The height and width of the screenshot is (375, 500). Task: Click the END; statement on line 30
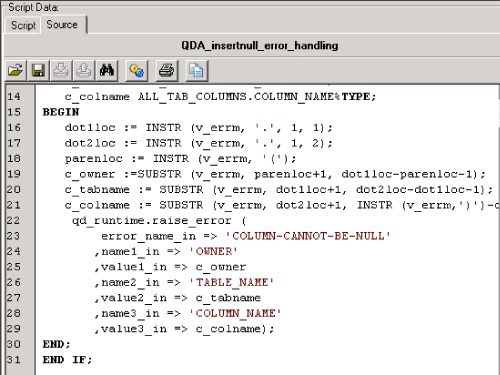point(57,344)
